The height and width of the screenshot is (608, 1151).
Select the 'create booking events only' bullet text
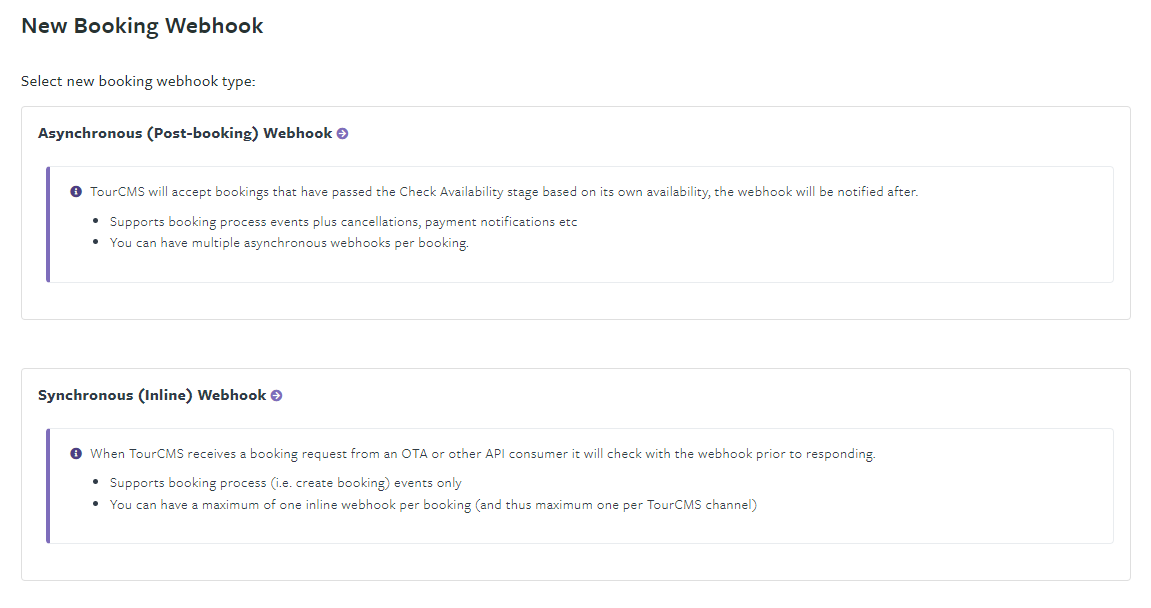tap(285, 483)
